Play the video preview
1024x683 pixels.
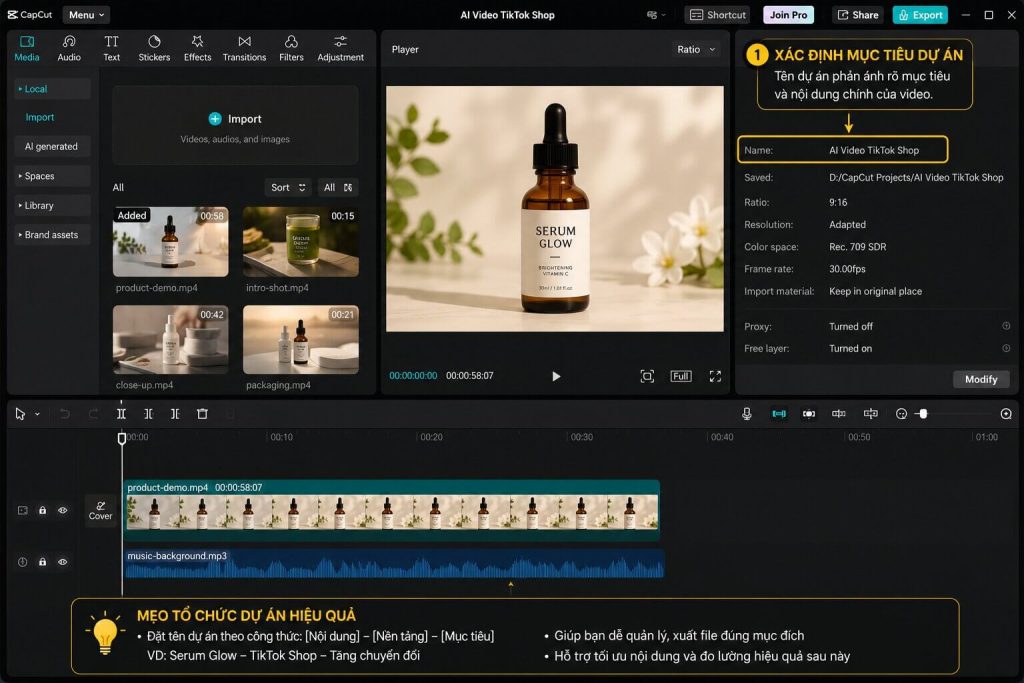click(556, 376)
